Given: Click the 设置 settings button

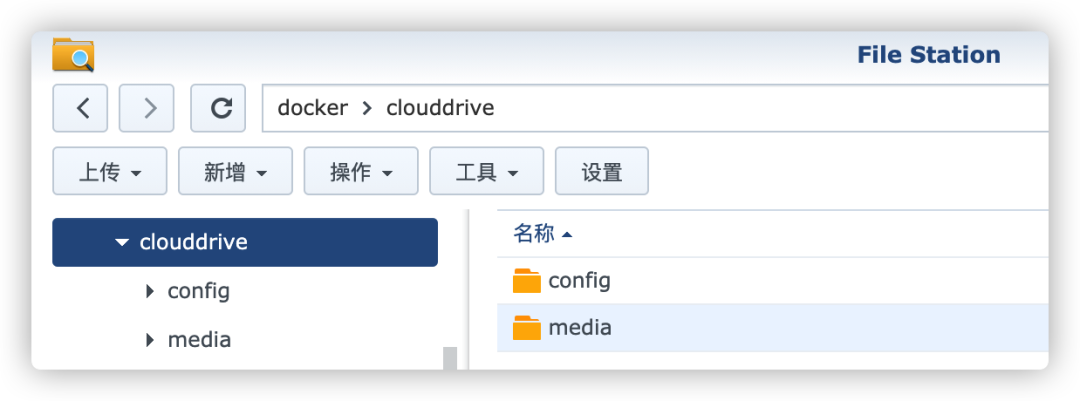Looking at the screenshot, I should point(602,171).
